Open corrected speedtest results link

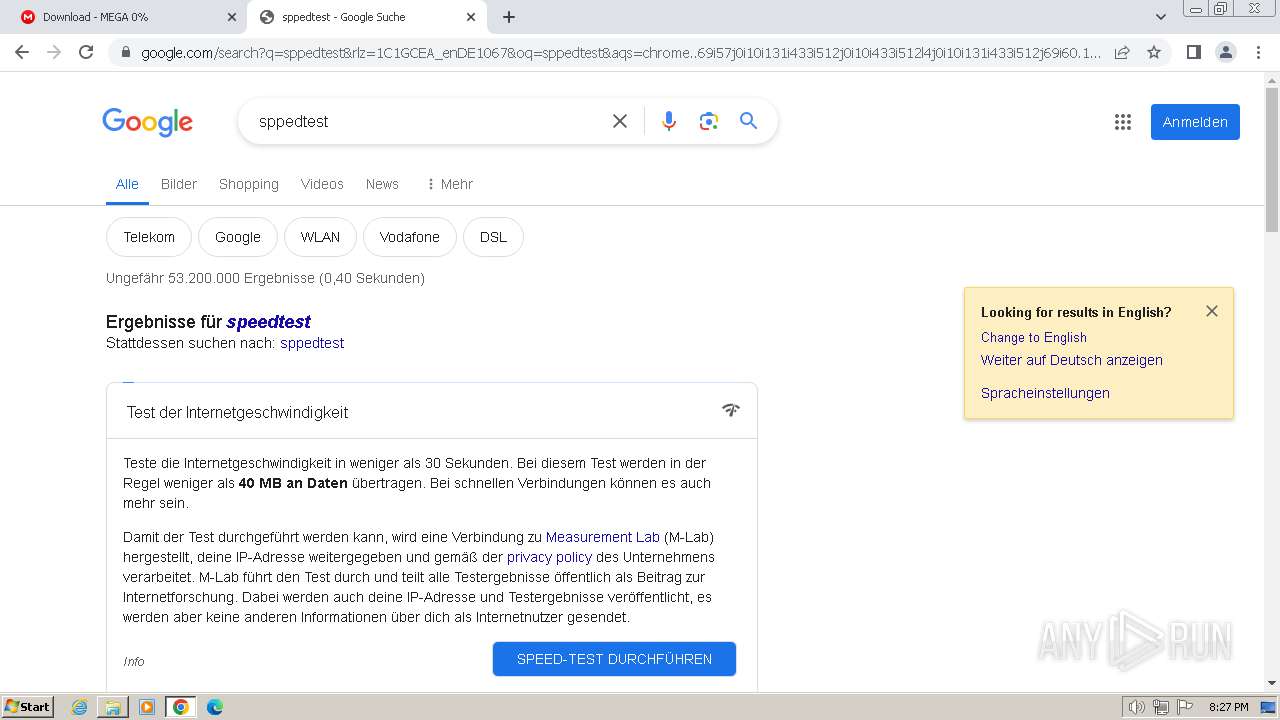pos(268,322)
